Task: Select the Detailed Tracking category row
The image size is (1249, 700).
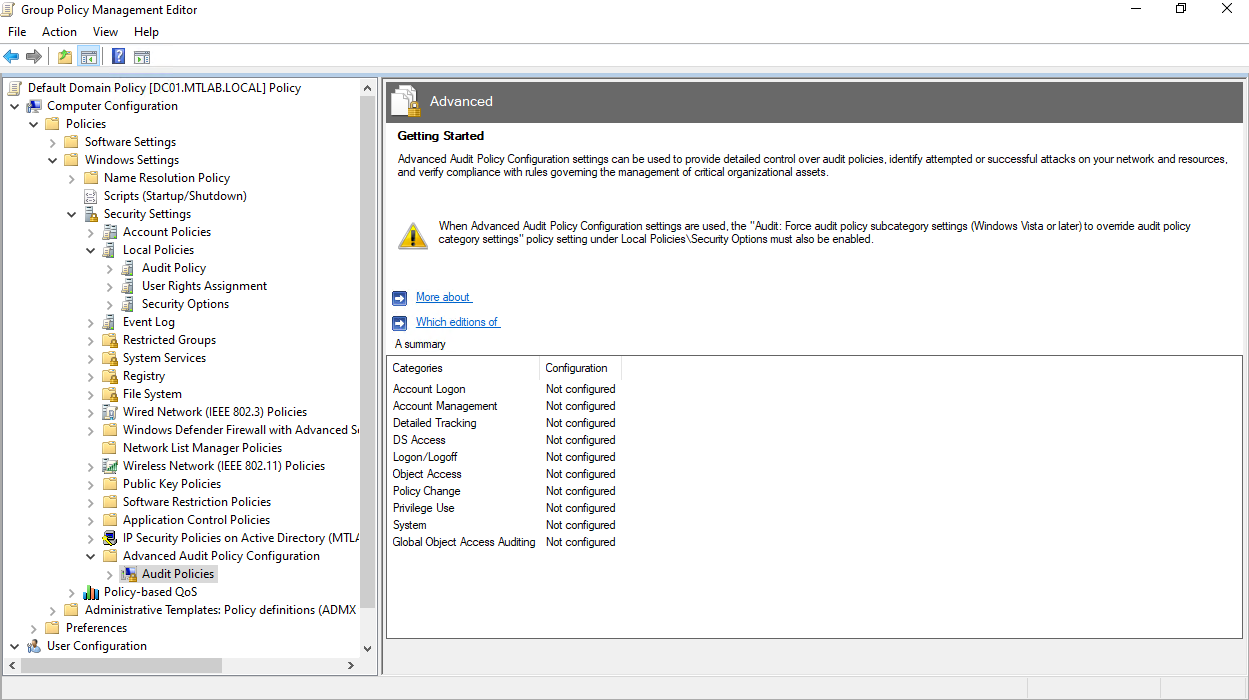Action: (x=504, y=423)
